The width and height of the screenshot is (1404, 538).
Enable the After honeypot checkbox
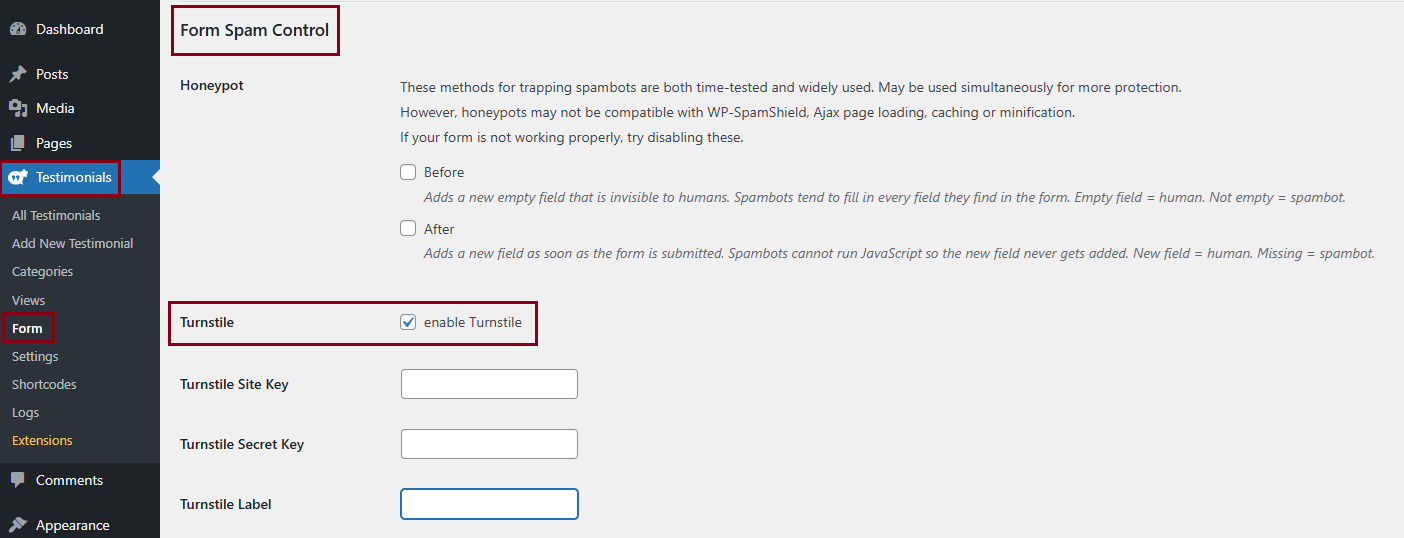[408, 228]
